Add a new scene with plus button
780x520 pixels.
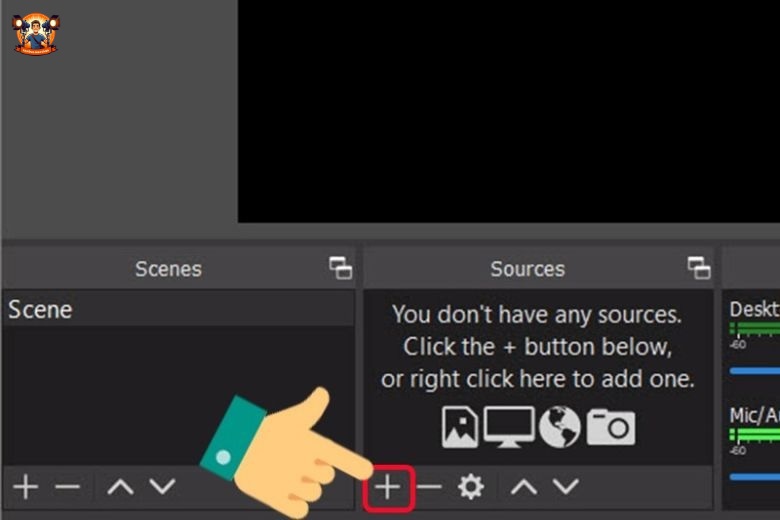point(26,486)
